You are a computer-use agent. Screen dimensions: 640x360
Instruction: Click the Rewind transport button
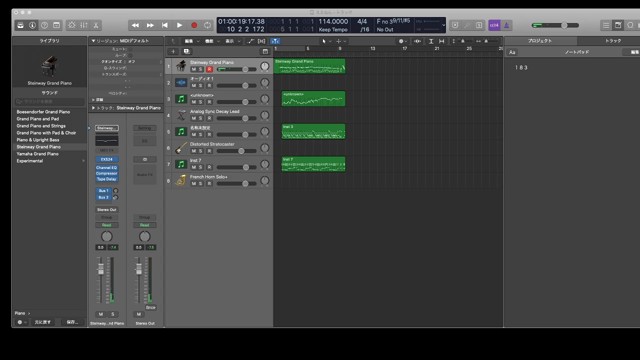pos(135,25)
